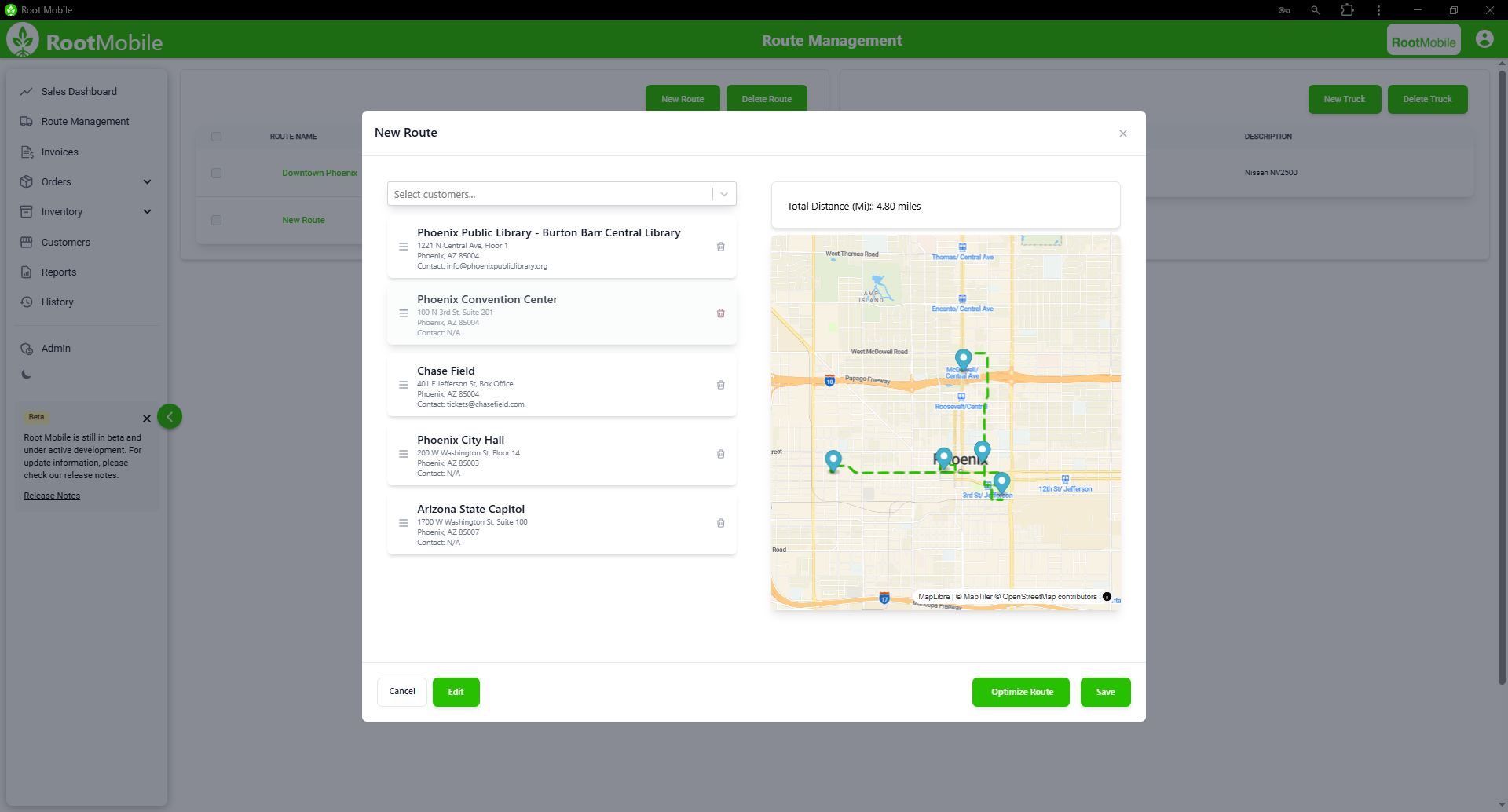1508x812 pixels.
Task: Delete Phoenix Convention Center stop trash icon
Action: point(720,313)
